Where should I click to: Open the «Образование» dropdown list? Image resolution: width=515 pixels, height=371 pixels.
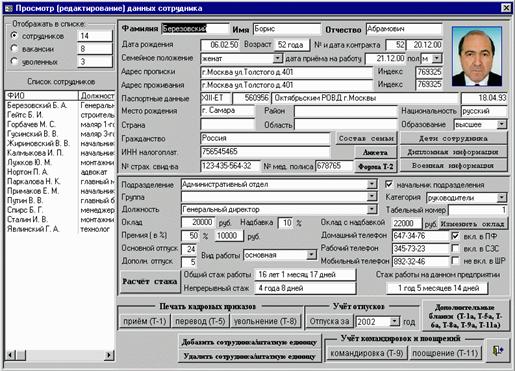point(502,125)
